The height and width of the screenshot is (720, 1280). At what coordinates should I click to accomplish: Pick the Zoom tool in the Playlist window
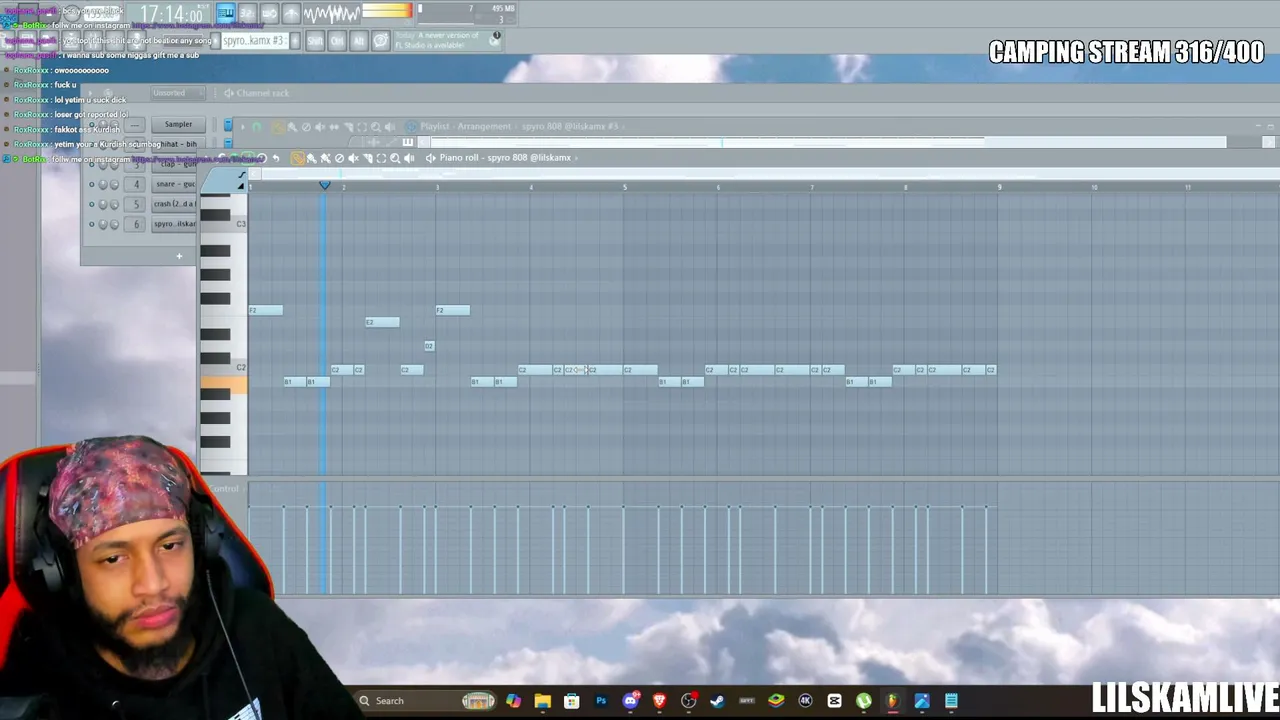coord(376,127)
